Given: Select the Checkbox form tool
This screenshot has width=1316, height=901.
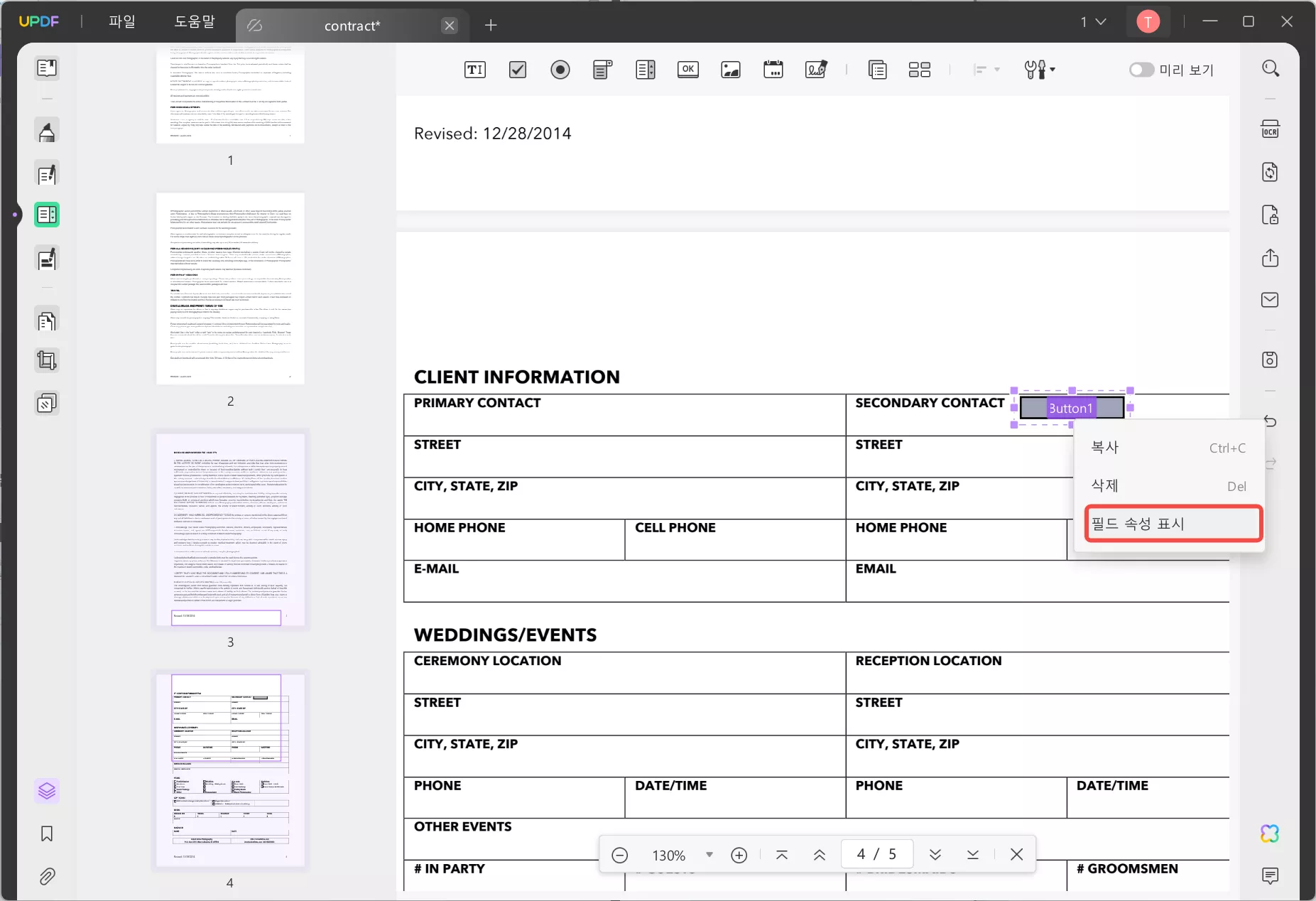Looking at the screenshot, I should click(x=518, y=70).
